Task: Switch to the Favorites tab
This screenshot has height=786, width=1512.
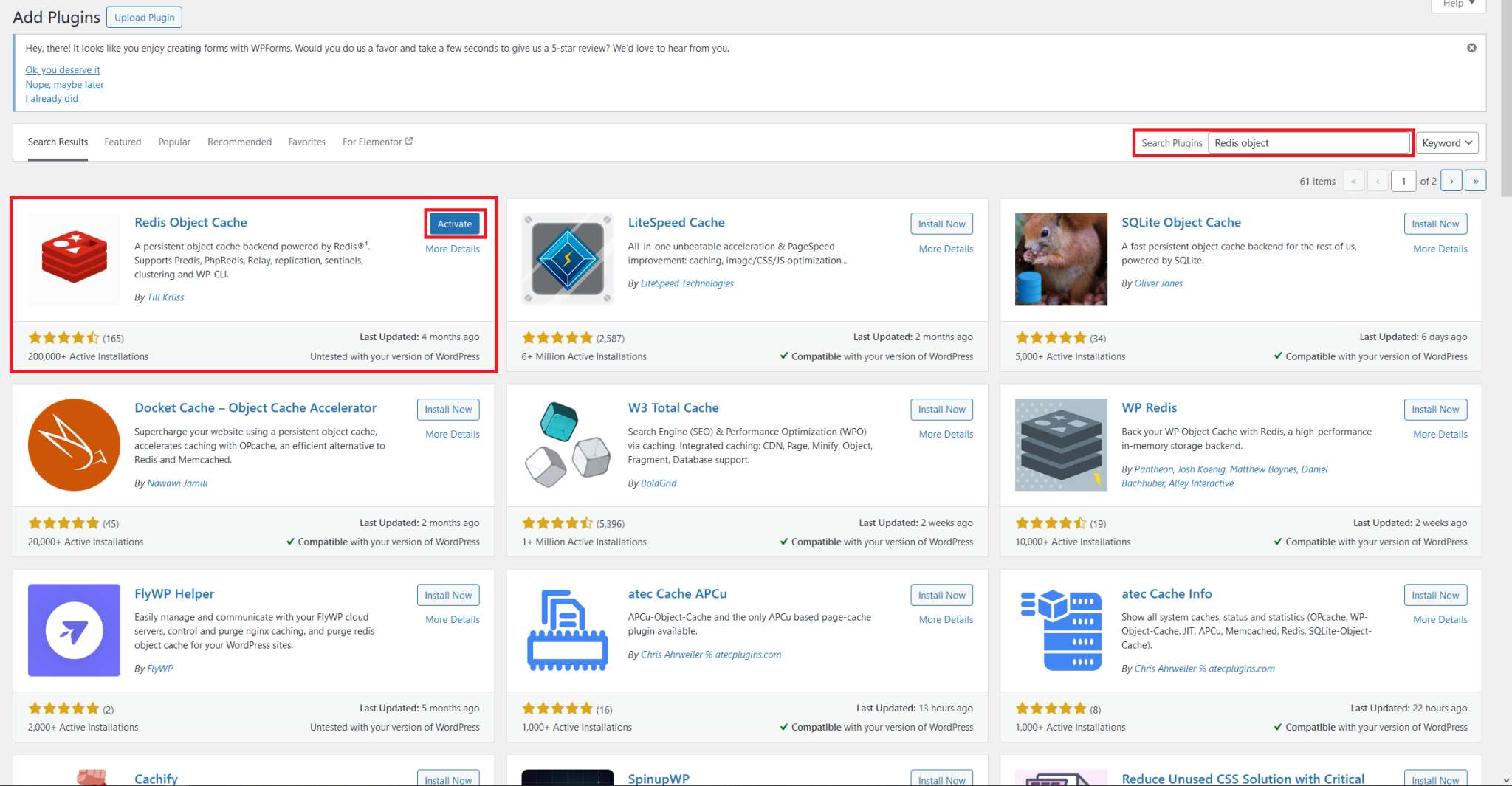Action: [306, 142]
